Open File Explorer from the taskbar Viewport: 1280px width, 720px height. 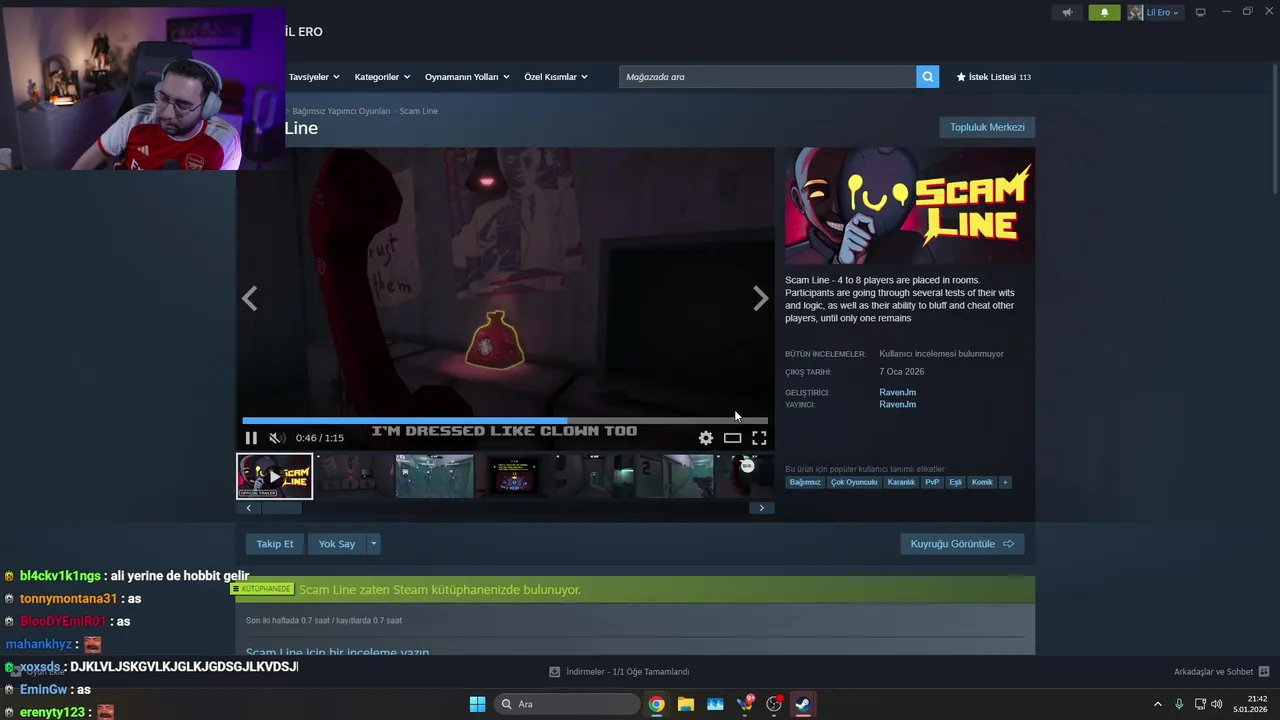pos(686,704)
